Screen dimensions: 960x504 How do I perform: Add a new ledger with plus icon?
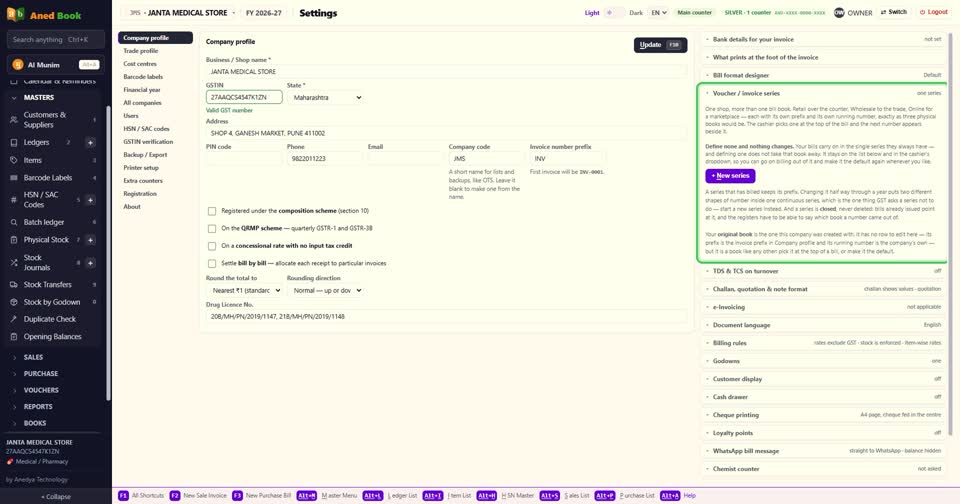coord(90,142)
